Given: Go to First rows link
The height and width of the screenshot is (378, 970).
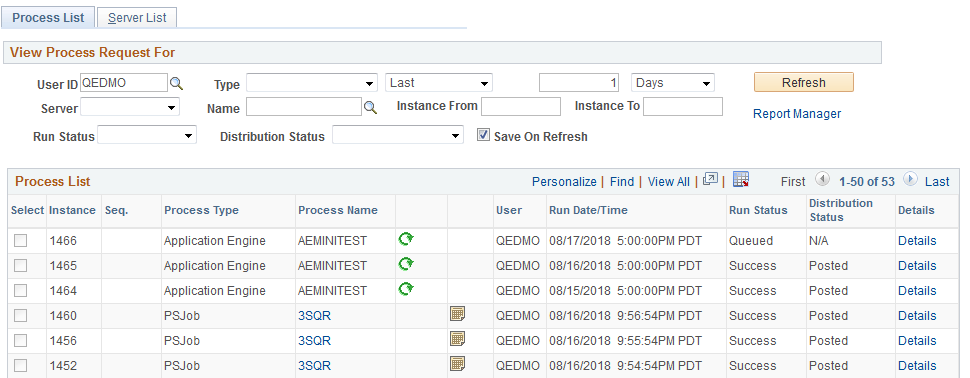Looking at the screenshot, I should pyautogui.click(x=793, y=182).
